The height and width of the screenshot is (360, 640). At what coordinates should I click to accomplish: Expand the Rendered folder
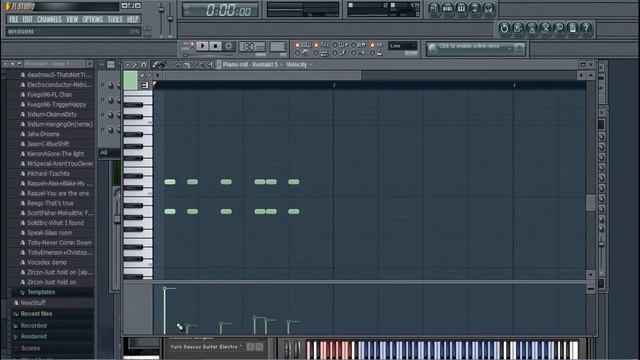pyautogui.click(x=33, y=337)
